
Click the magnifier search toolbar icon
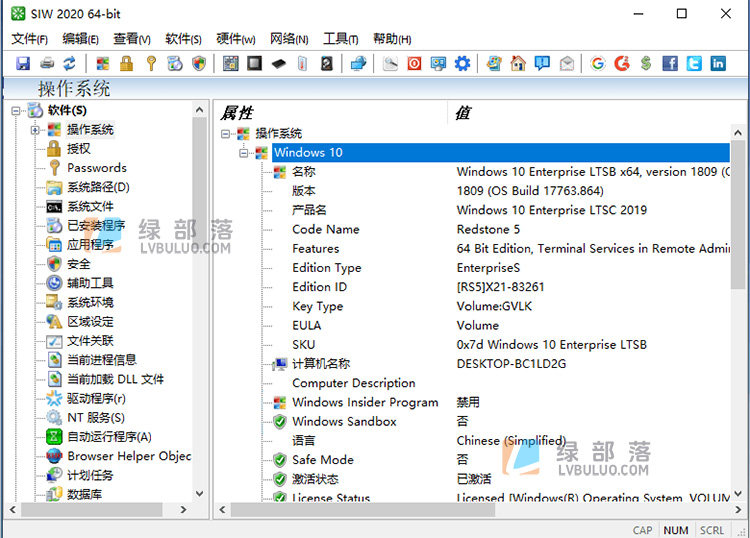[390, 63]
